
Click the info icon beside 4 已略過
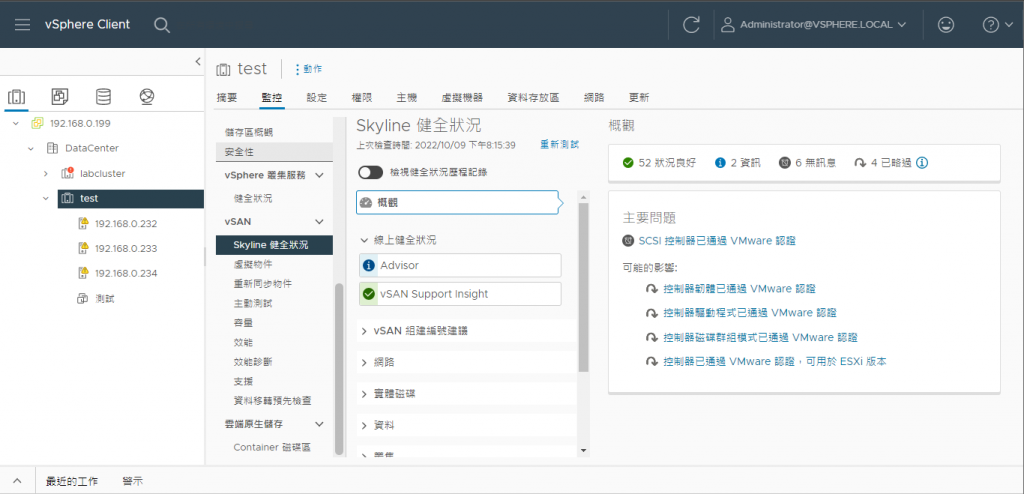coord(922,163)
